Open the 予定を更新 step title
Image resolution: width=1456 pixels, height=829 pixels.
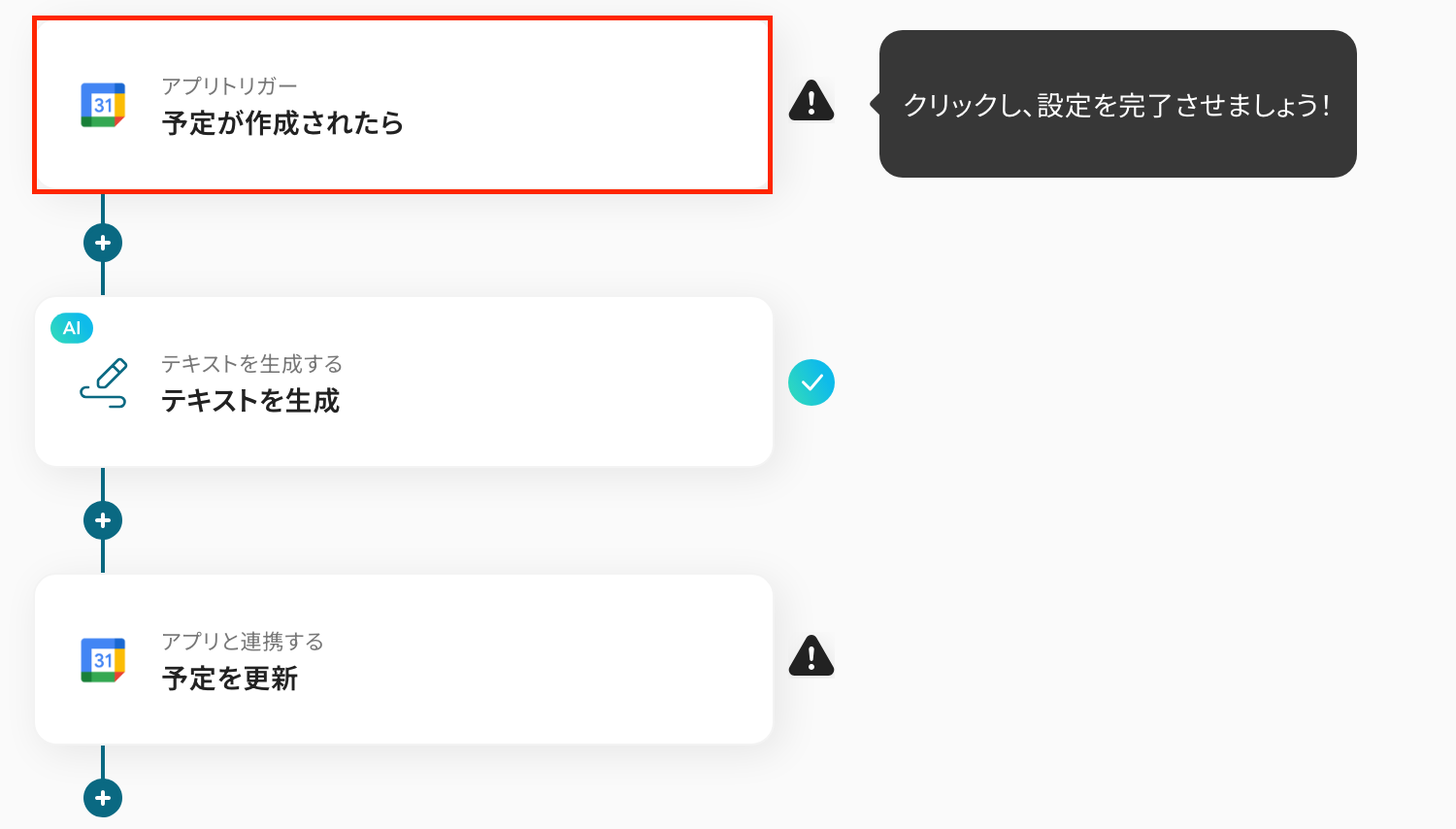click(230, 679)
